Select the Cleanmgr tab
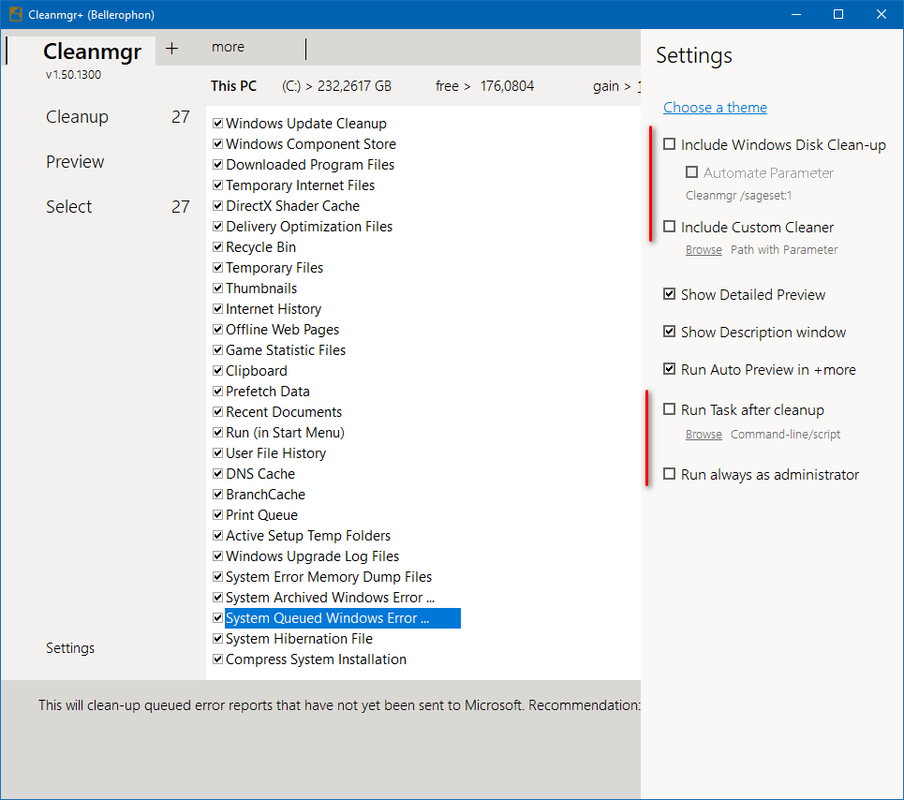 click(x=92, y=51)
